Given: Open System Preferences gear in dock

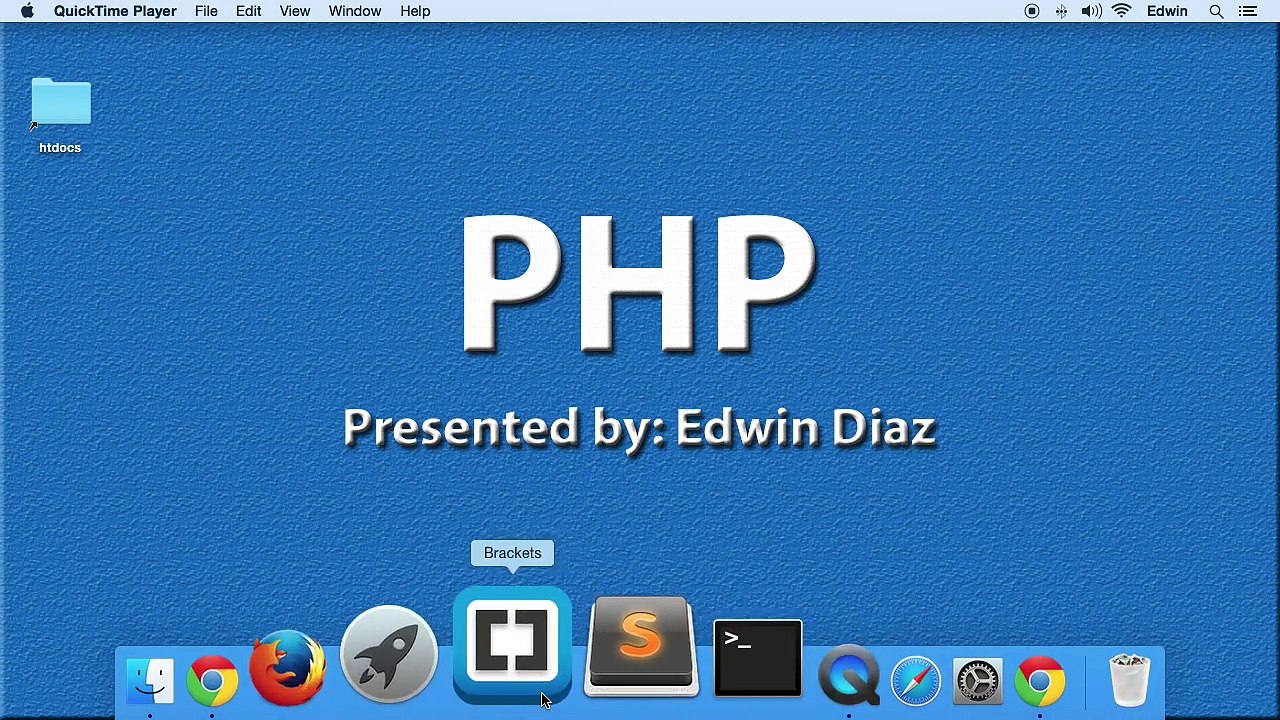Looking at the screenshot, I should click(978, 681).
